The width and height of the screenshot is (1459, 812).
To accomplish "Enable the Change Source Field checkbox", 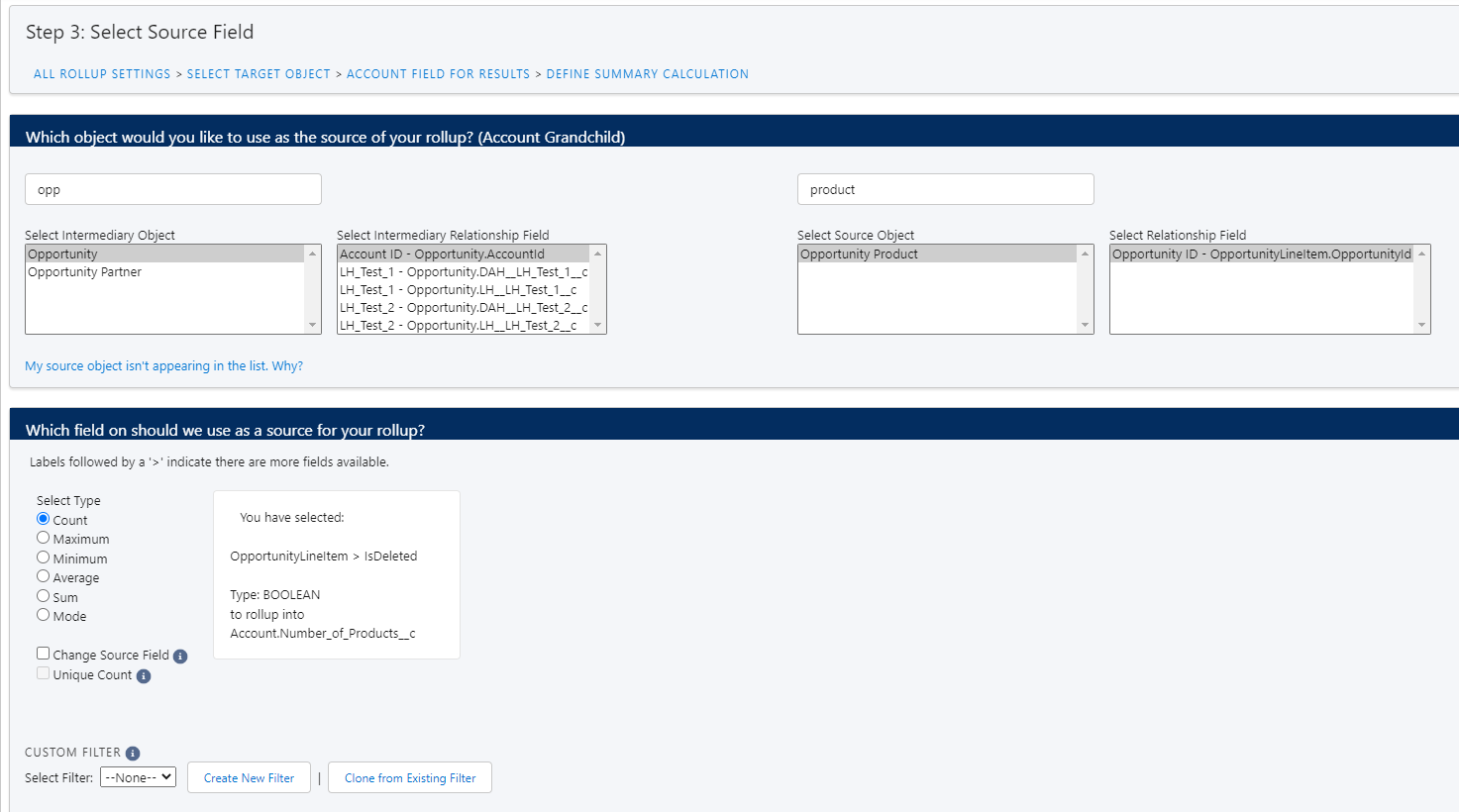I will click(43, 653).
